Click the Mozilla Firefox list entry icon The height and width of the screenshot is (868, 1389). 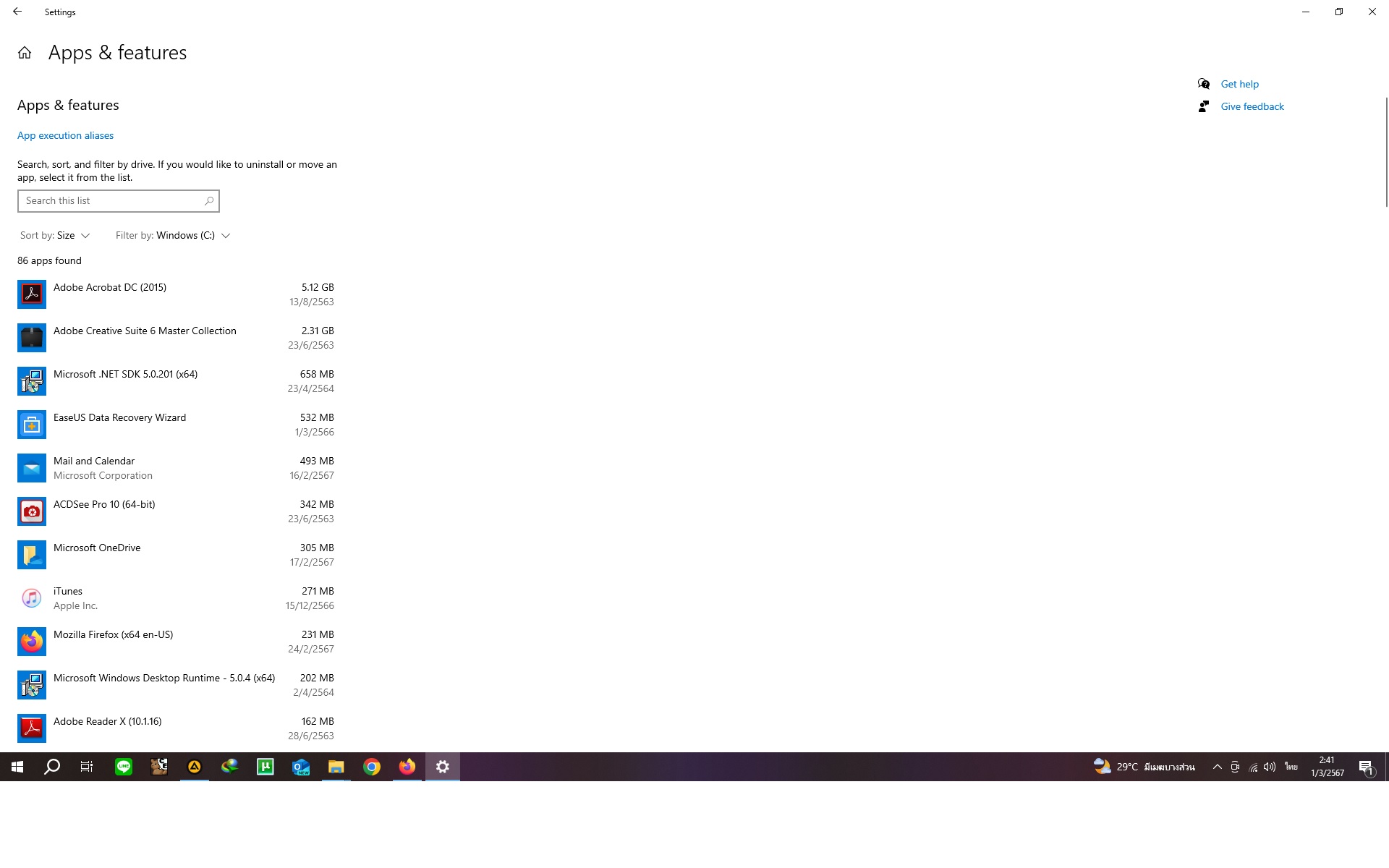tap(32, 642)
